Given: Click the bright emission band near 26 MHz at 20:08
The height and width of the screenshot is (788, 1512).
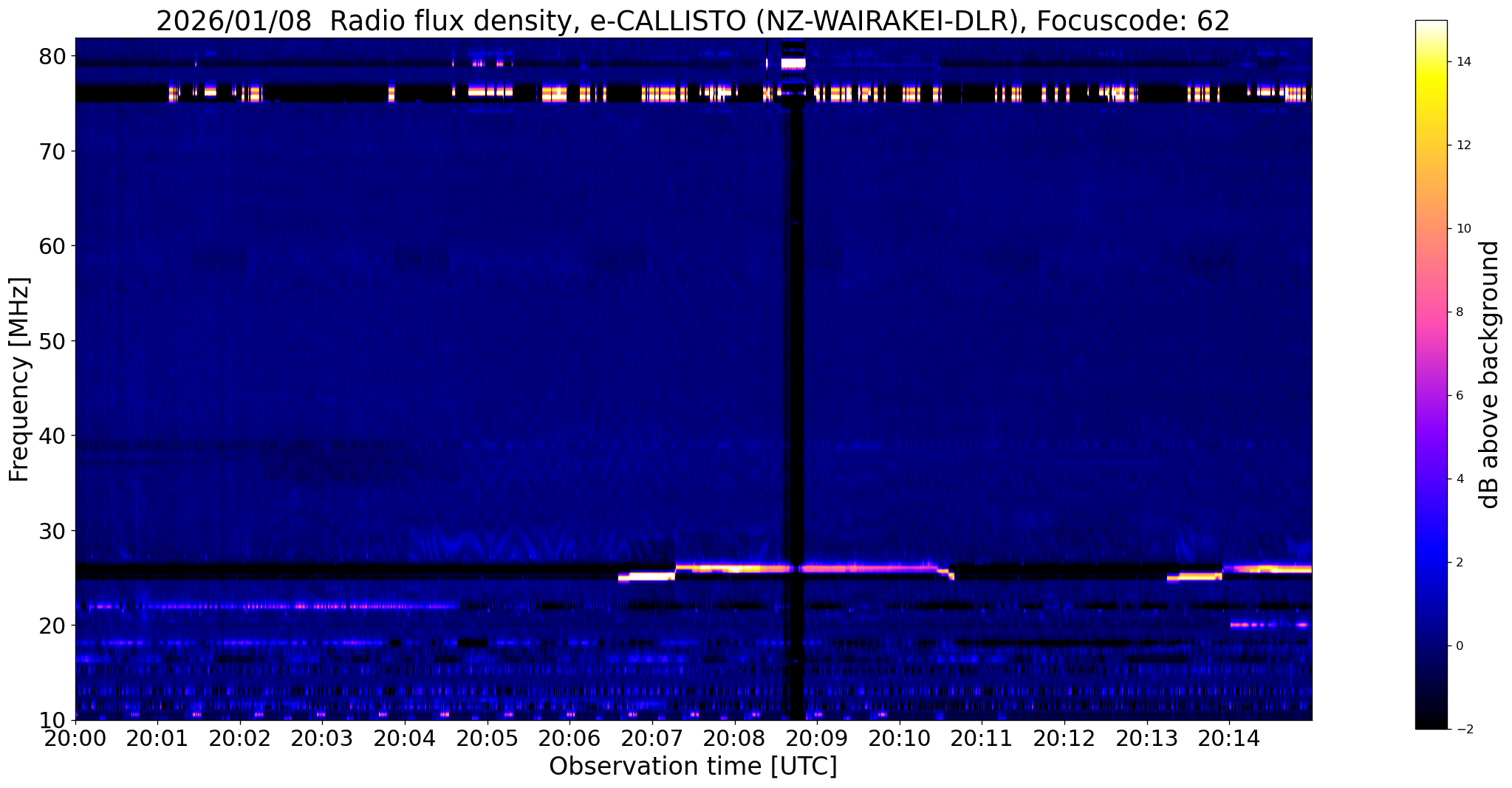Looking at the screenshot, I should (x=734, y=569).
